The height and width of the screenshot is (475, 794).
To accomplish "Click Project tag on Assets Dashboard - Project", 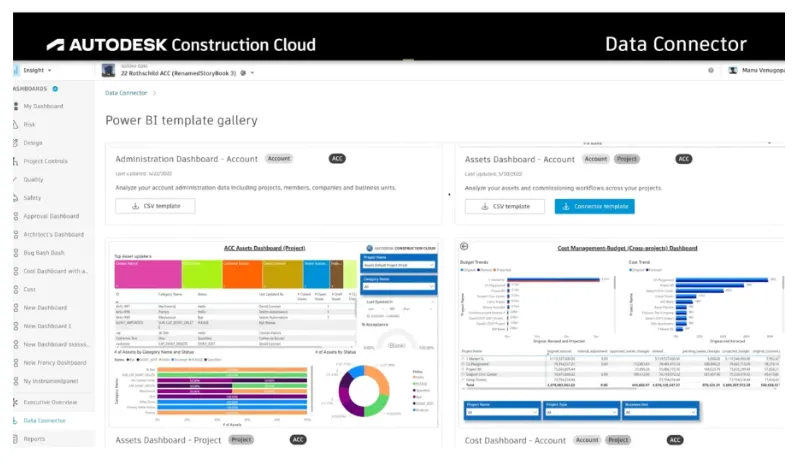I will (241, 440).
